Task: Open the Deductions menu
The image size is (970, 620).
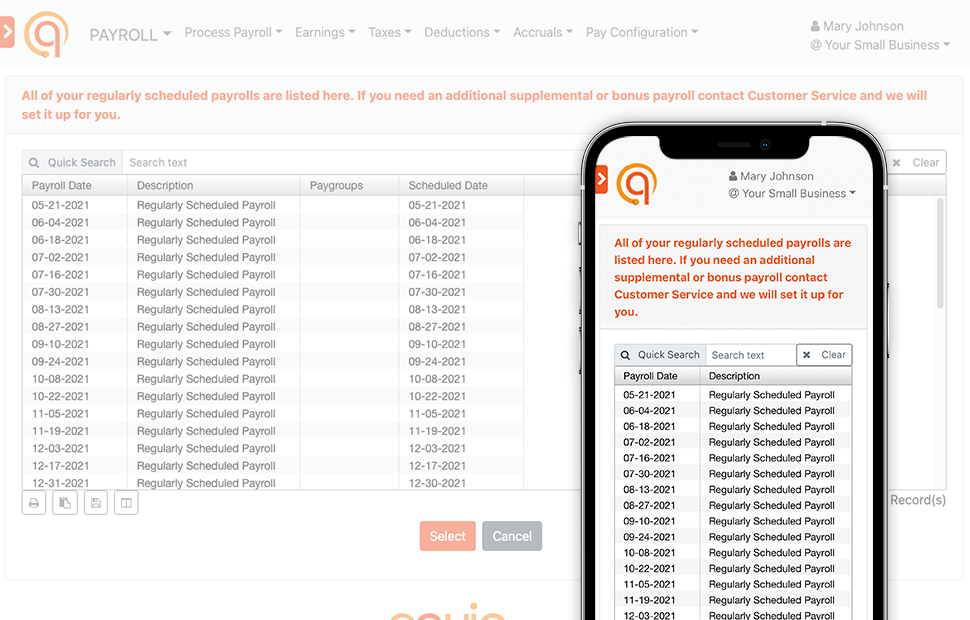Action: [x=462, y=32]
